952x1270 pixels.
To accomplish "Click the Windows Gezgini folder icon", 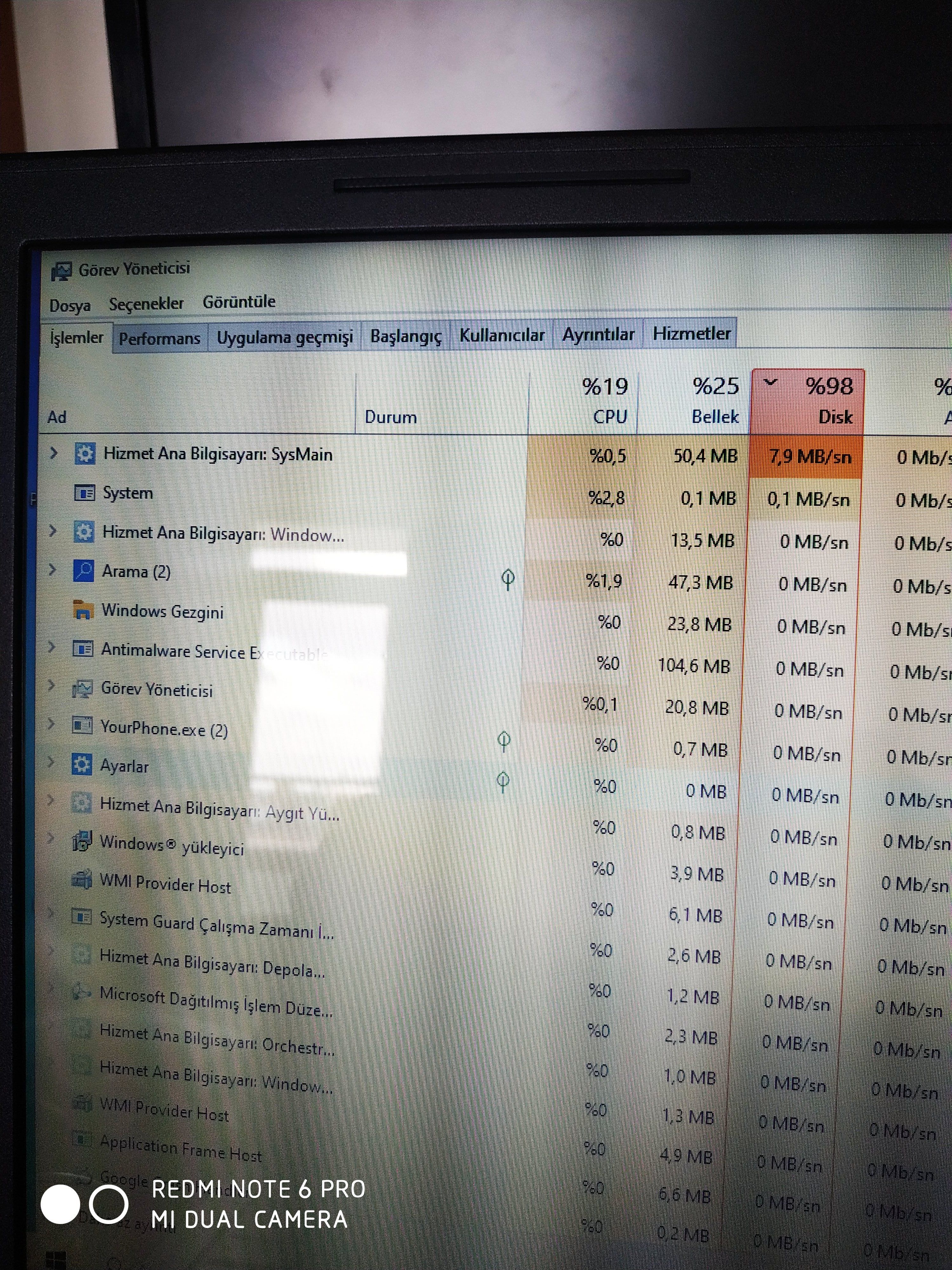I will pos(83,610).
